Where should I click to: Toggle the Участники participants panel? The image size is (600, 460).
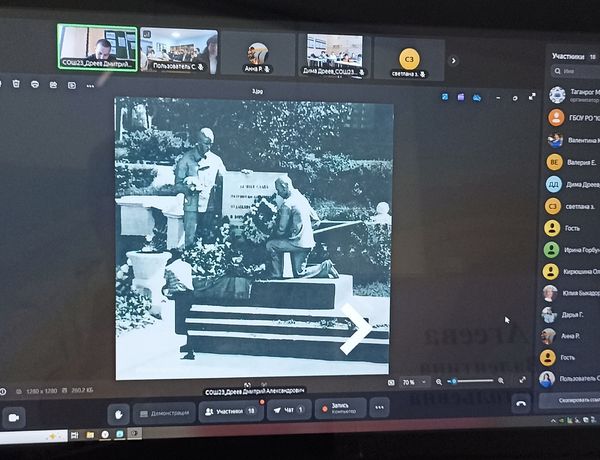coord(231,410)
